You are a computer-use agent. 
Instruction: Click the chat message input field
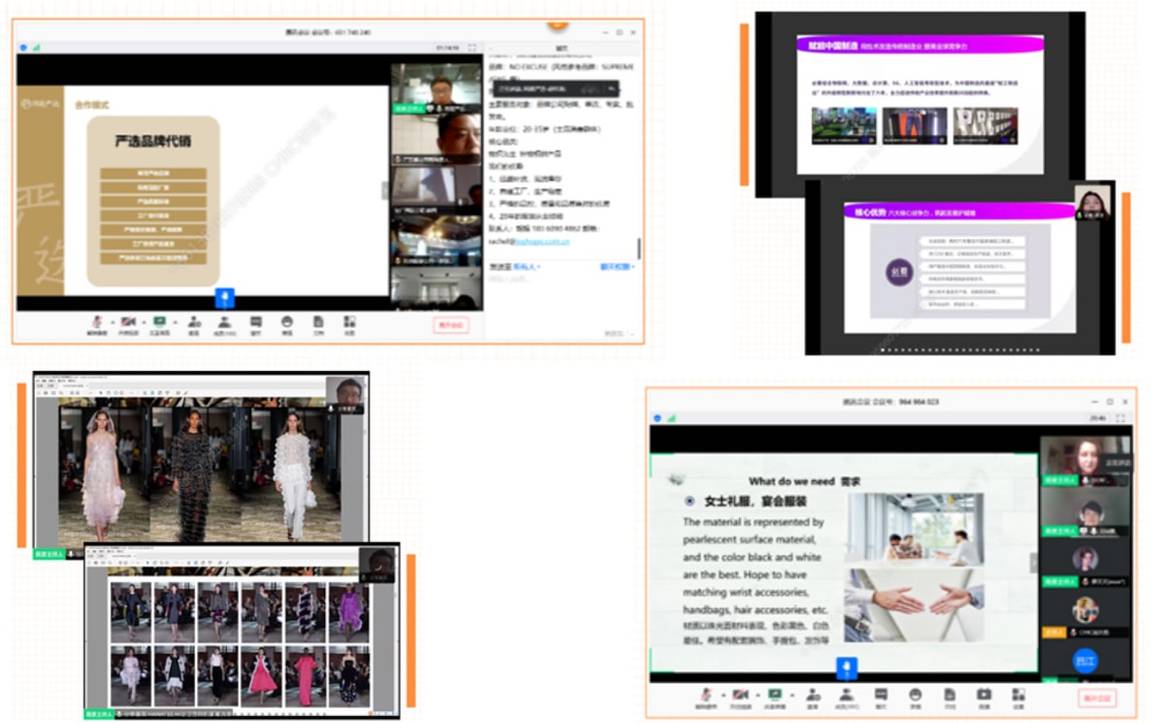click(562, 297)
